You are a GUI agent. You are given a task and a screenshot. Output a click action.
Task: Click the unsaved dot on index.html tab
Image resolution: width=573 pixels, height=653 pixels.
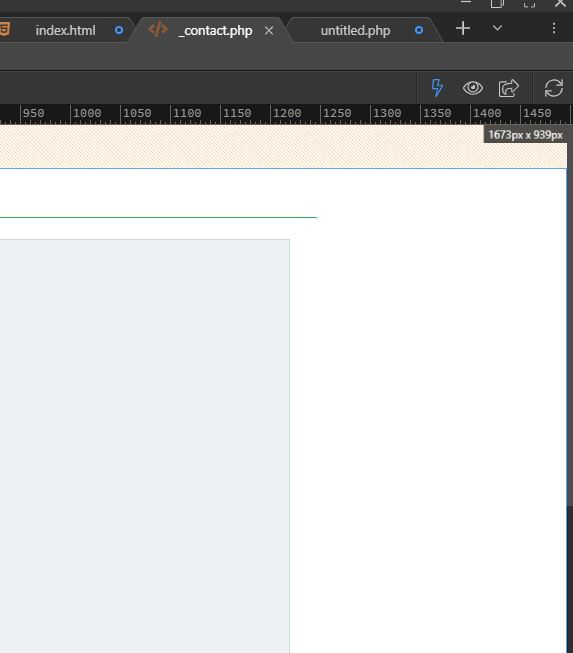click(x=119, y=30)
